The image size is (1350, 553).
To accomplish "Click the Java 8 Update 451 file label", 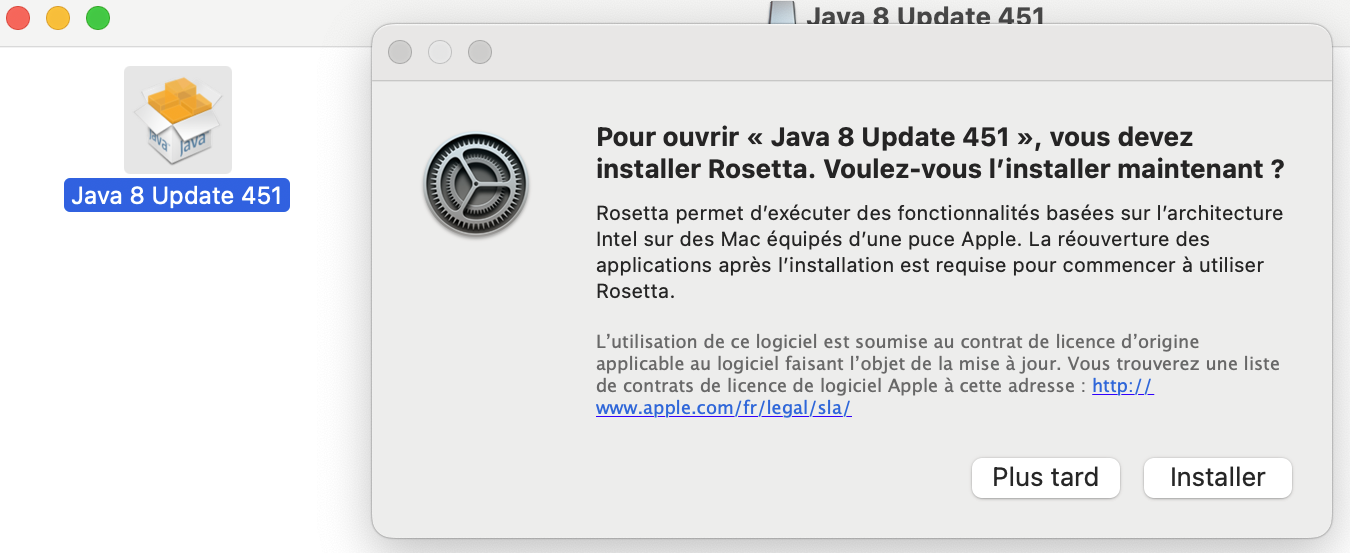I will 177,195.
